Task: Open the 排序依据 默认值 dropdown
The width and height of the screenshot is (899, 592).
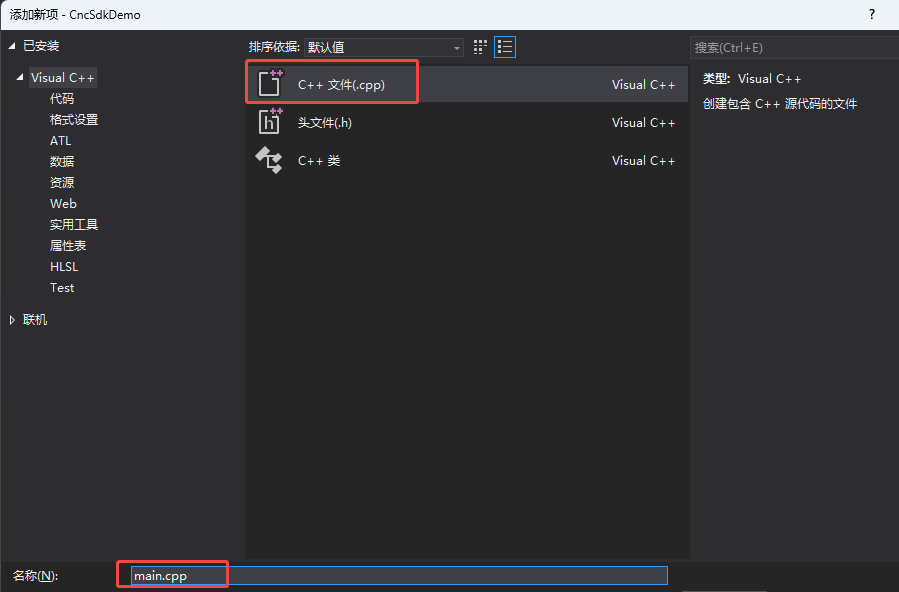Action: tap(384, 47)
